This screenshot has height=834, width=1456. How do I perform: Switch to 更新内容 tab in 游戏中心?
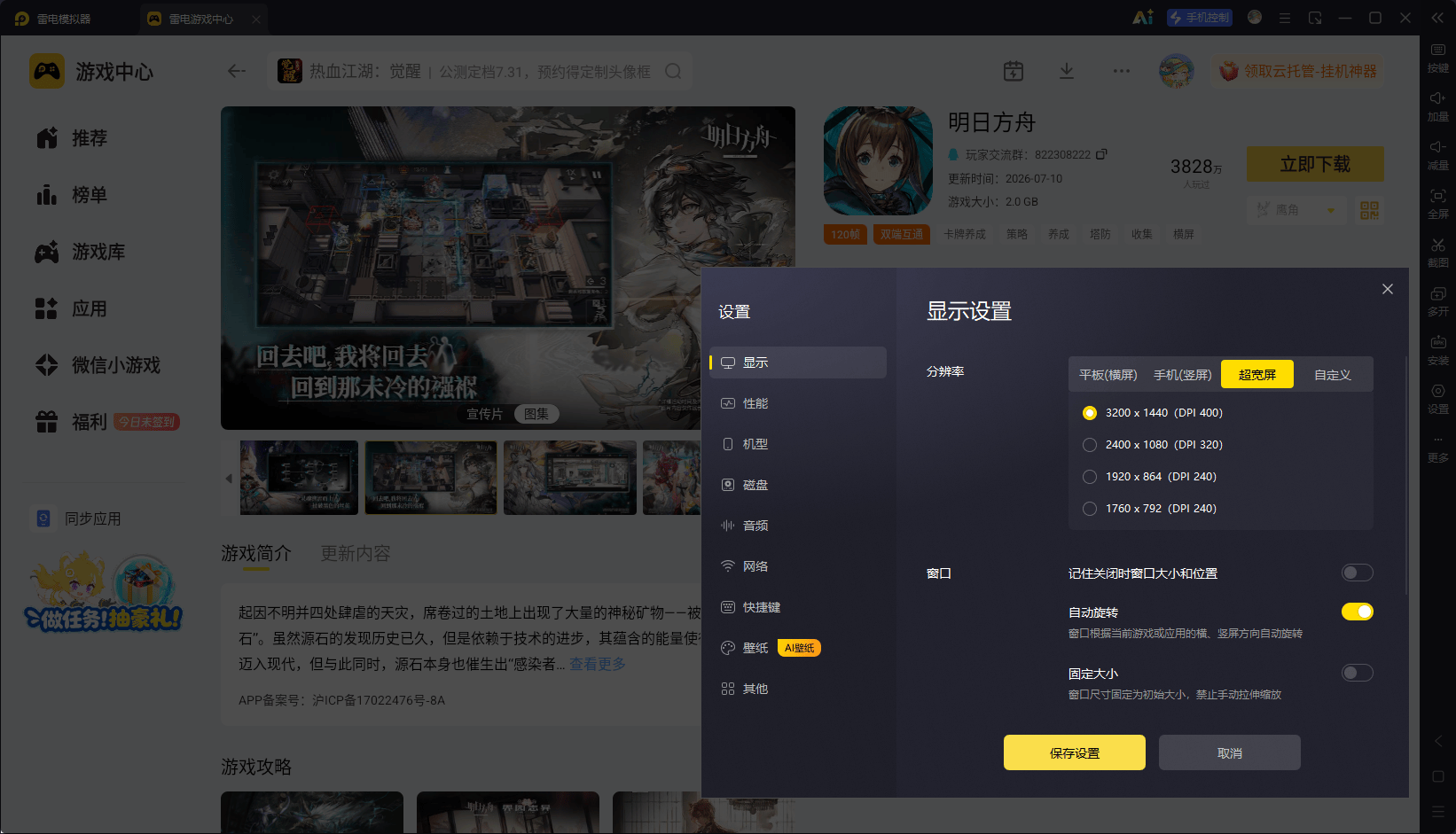tap(356, 553)
